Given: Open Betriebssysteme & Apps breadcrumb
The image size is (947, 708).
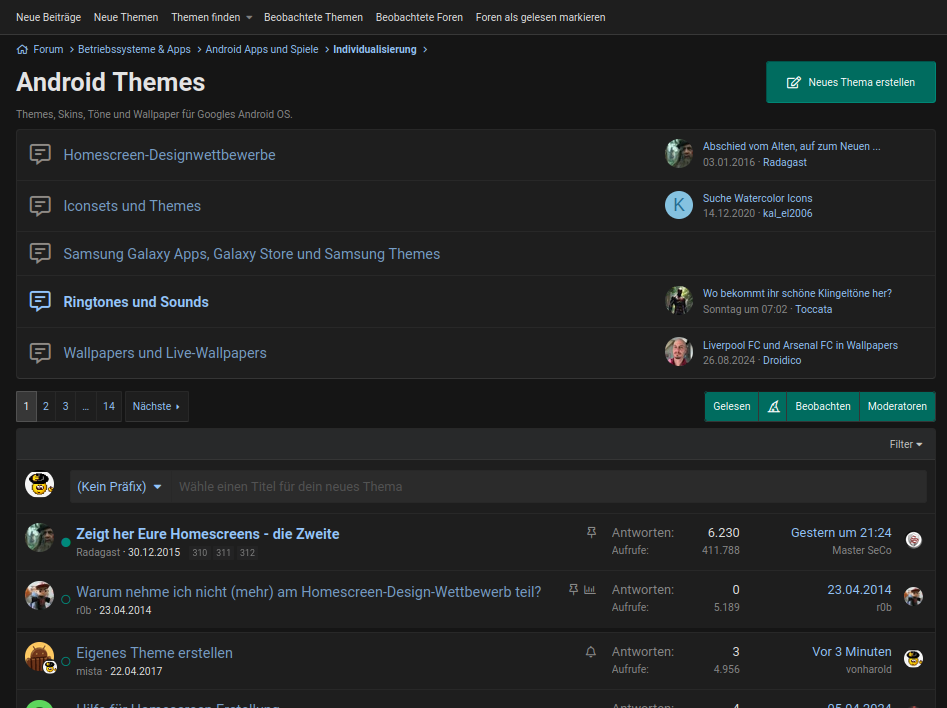Looking at the screenshot, I should [x=134, y=50].
